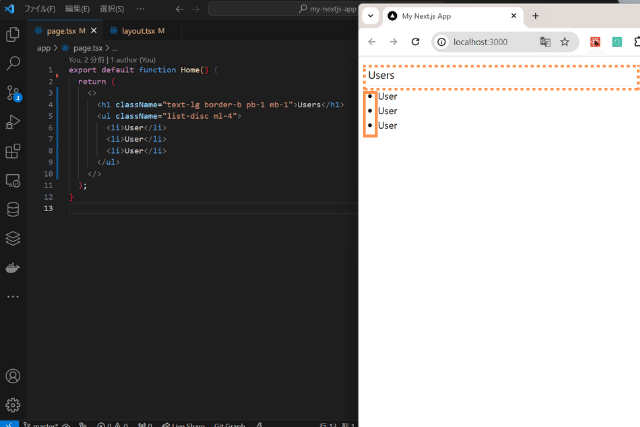640x427 pixels.
Task: Click the h1 className code line
Action: 220,105
